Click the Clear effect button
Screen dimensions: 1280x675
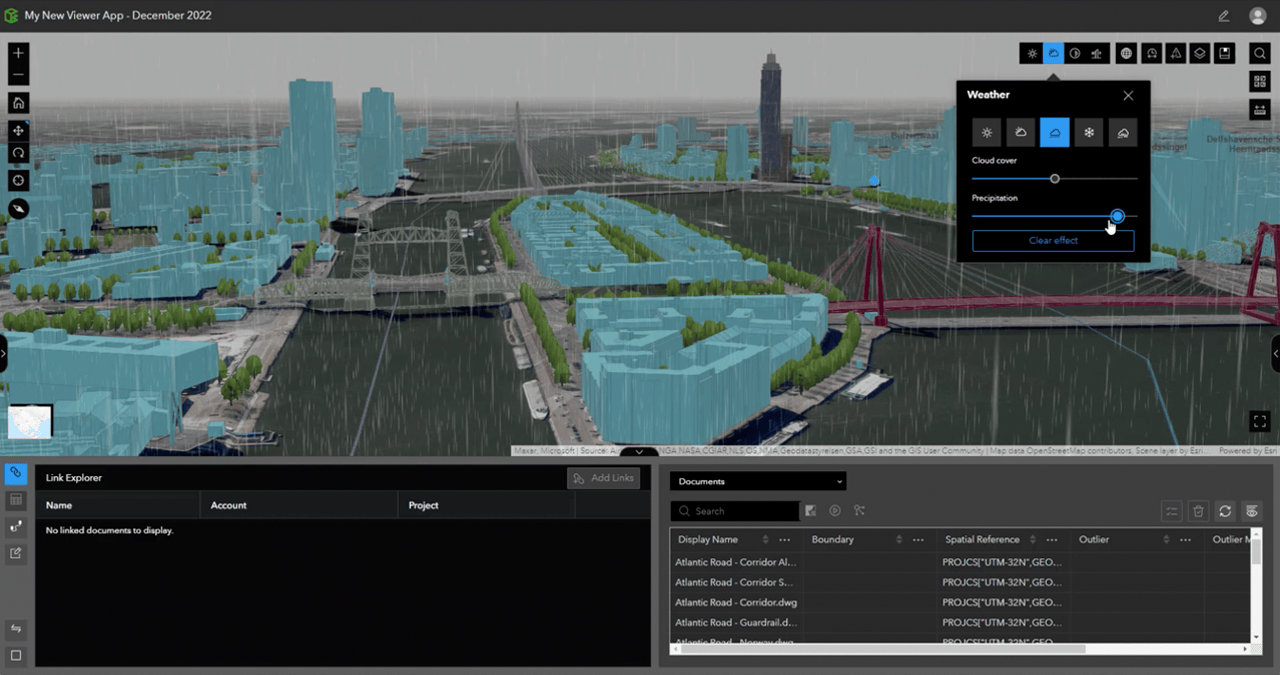tap(1053, 240)
